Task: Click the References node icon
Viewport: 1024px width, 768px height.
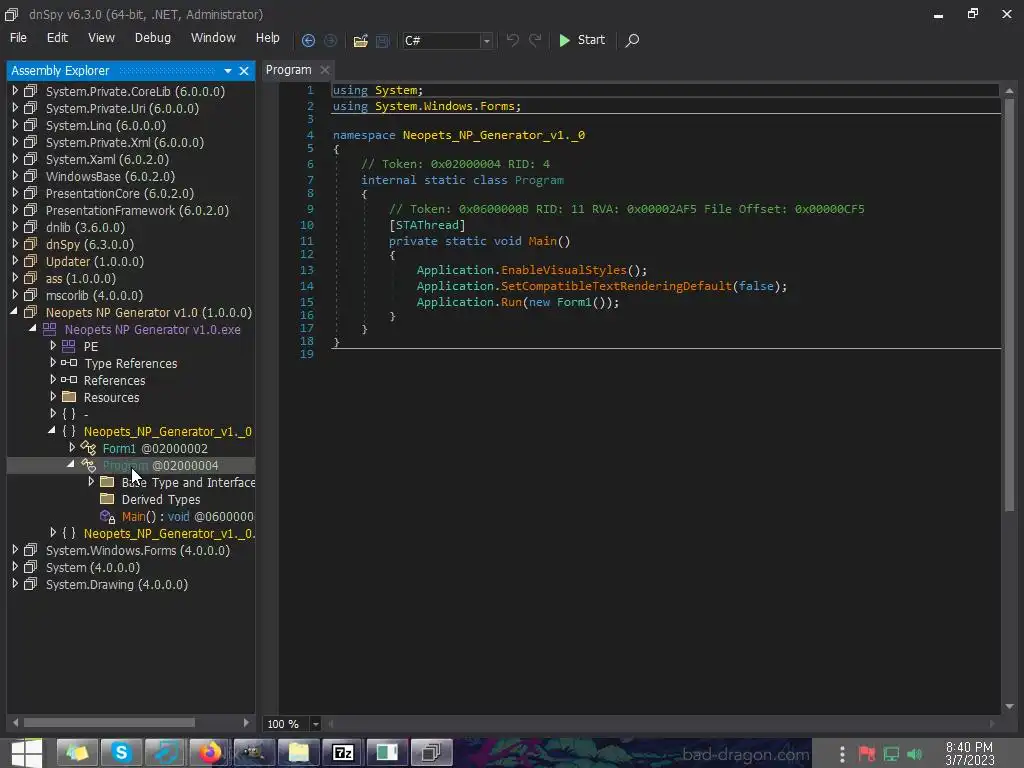Action: pos(69,380)
